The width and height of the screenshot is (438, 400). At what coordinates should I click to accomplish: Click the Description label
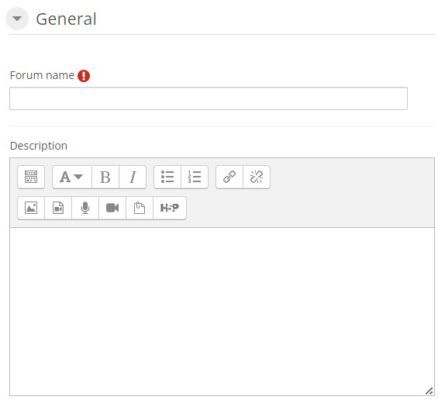point(39,146)
